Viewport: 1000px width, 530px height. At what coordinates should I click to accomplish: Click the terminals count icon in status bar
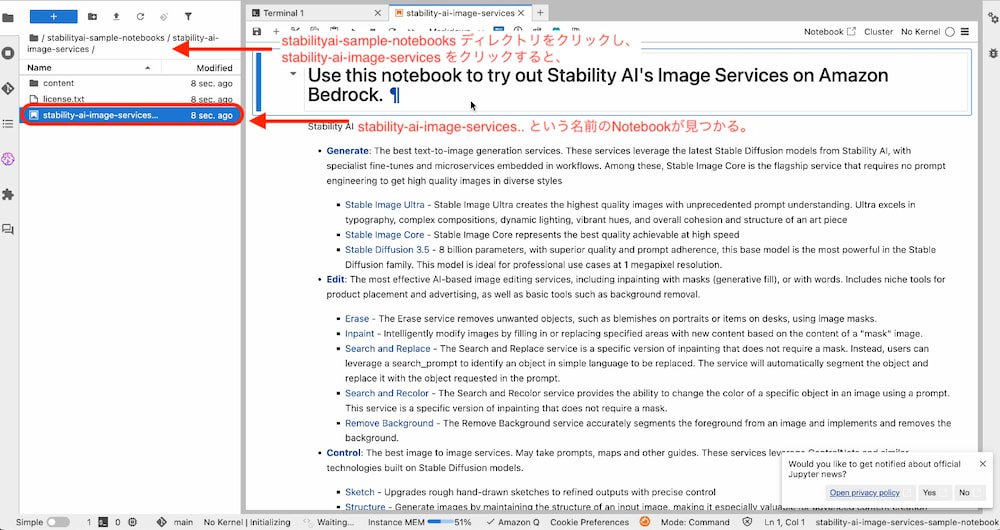(102, 522)
